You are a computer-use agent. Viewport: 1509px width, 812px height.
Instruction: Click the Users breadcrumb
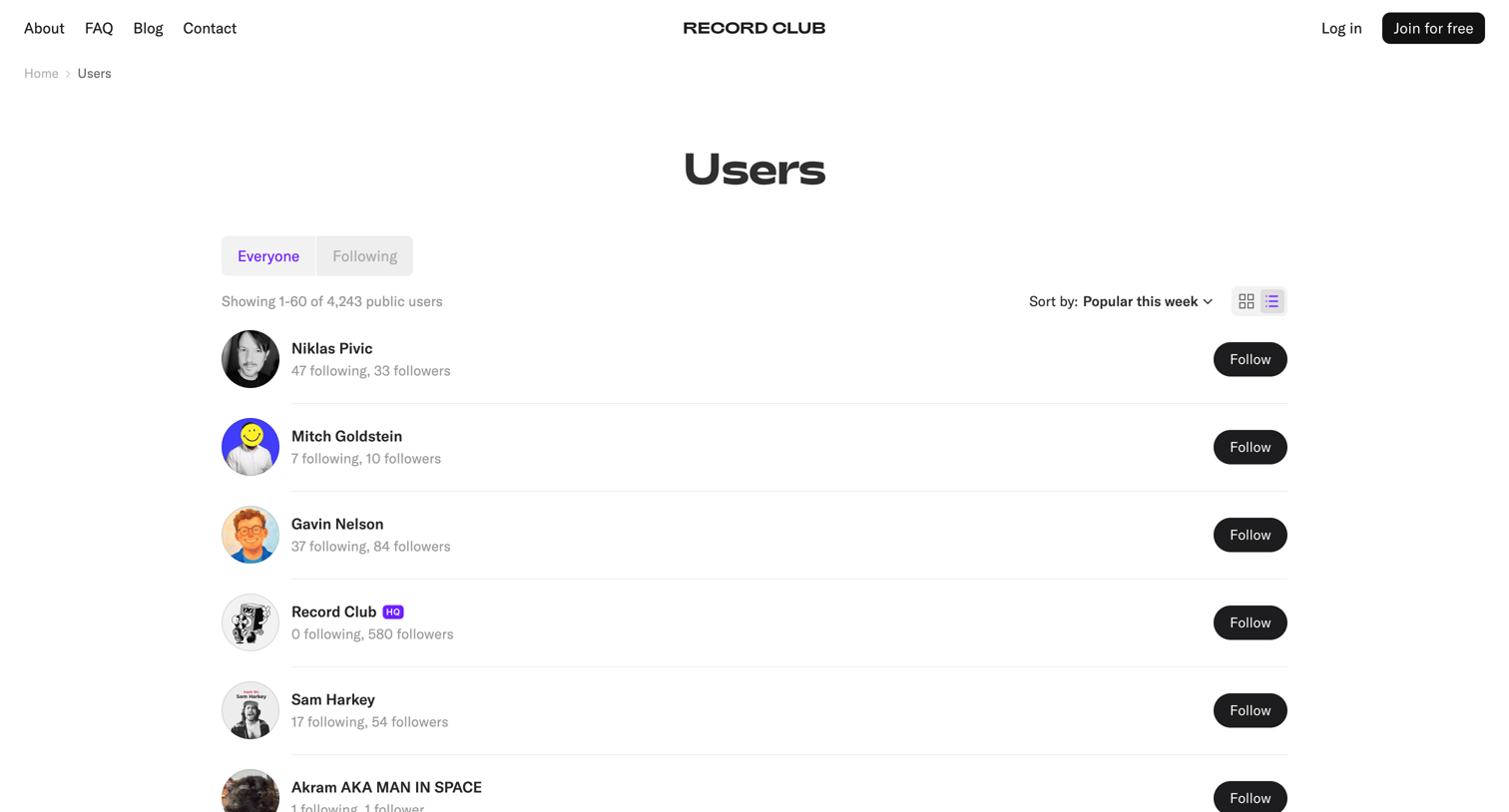(94, 74)
